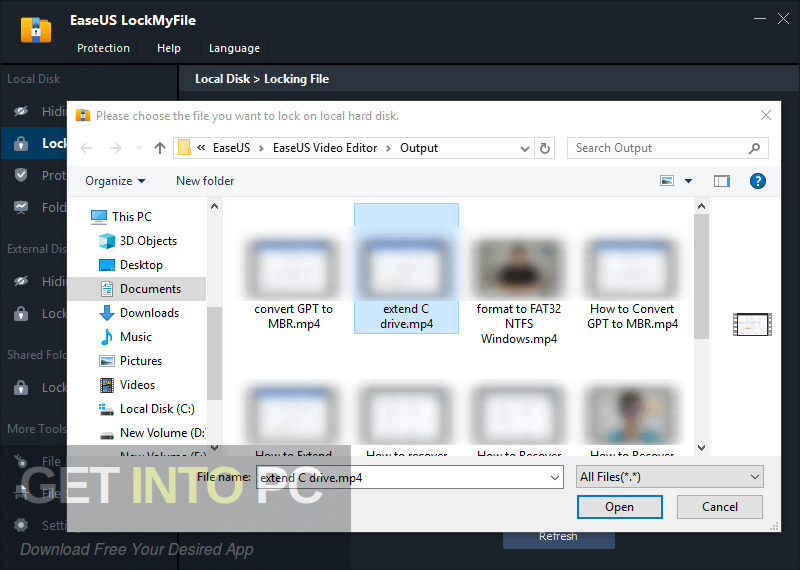The image size is (800, 570).
Task: Create a New folder
Action: (205, 181)
